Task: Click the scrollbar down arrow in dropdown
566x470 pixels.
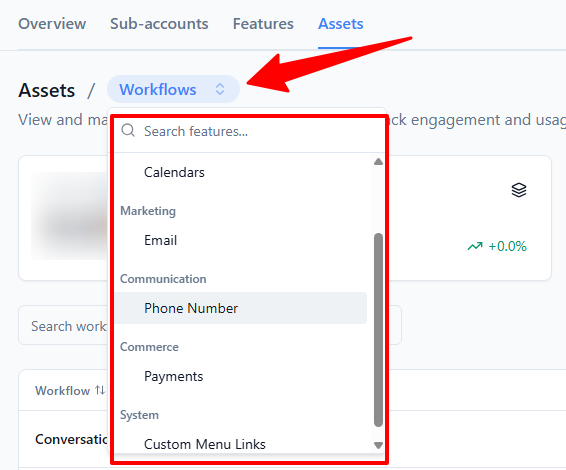Action: point(378,445)
